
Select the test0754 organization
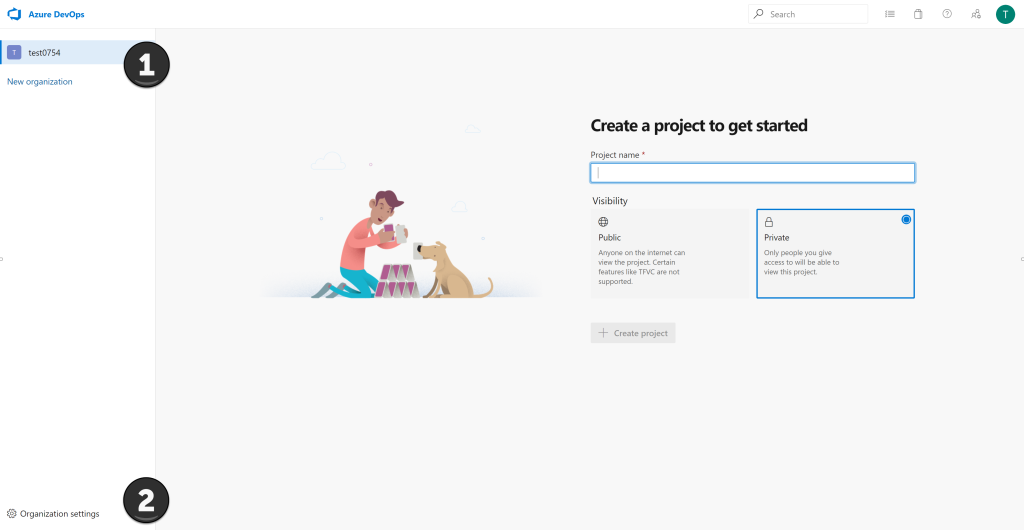tap(78, 52)
